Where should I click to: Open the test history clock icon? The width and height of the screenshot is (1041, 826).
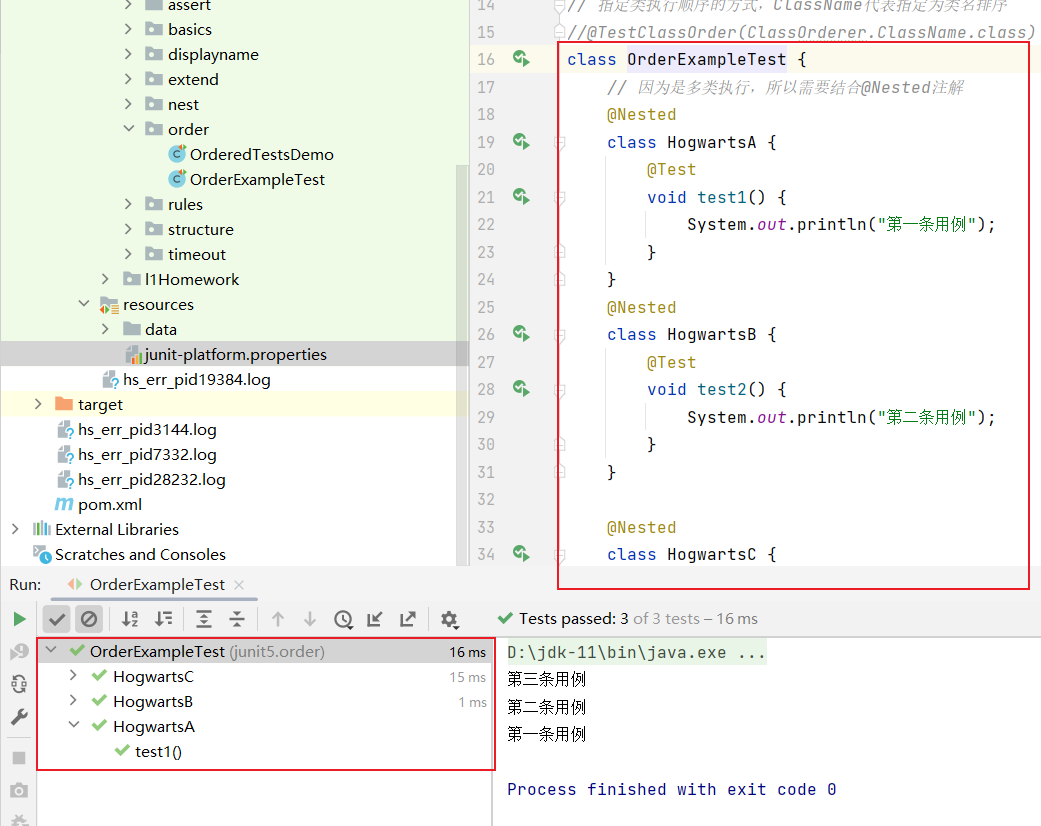[343, 619]
